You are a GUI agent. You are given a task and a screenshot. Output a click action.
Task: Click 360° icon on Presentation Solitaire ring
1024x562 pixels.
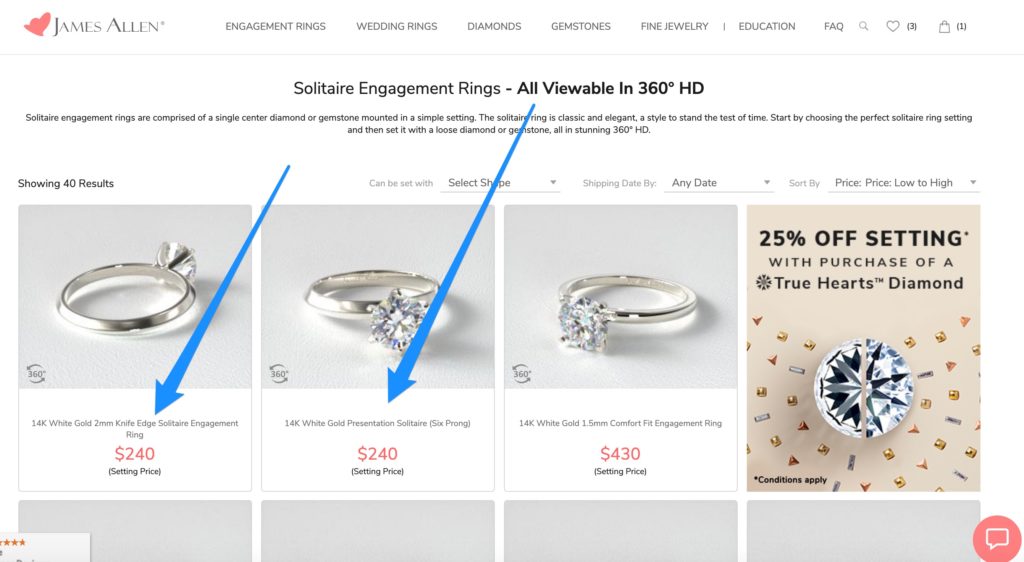pos(280,374)
